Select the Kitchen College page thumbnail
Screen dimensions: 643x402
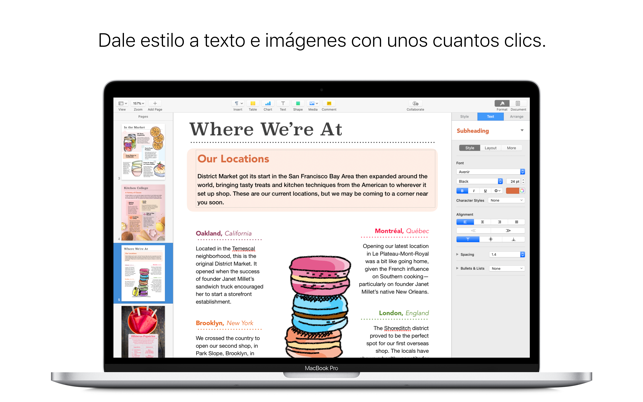pyautogui.click(x=143, y=212)
